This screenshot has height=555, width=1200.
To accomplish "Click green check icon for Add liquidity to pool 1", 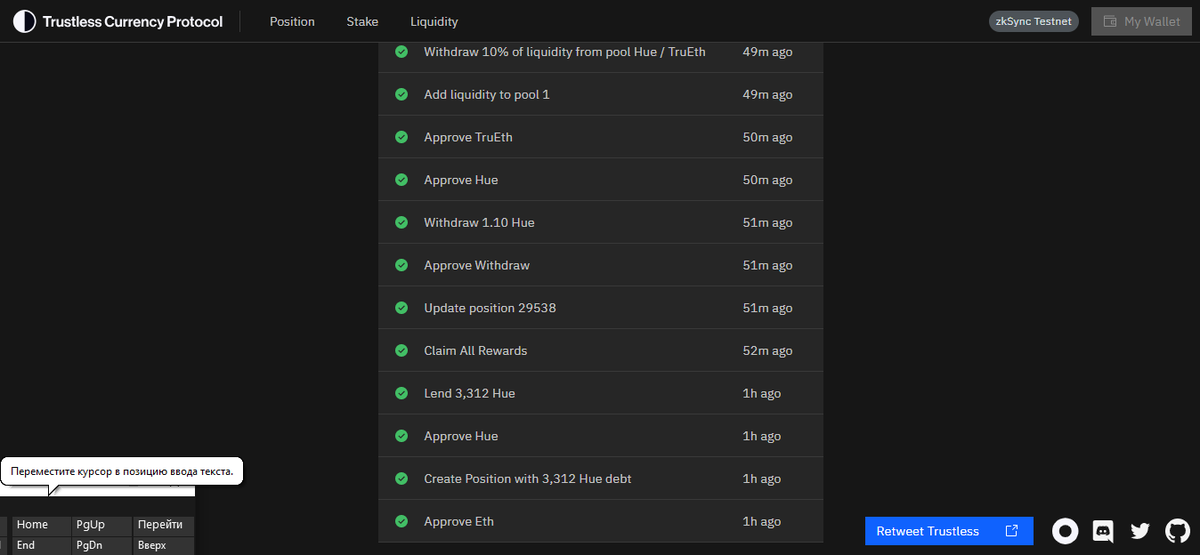I will pyautogui.click(x=401, y=94).
